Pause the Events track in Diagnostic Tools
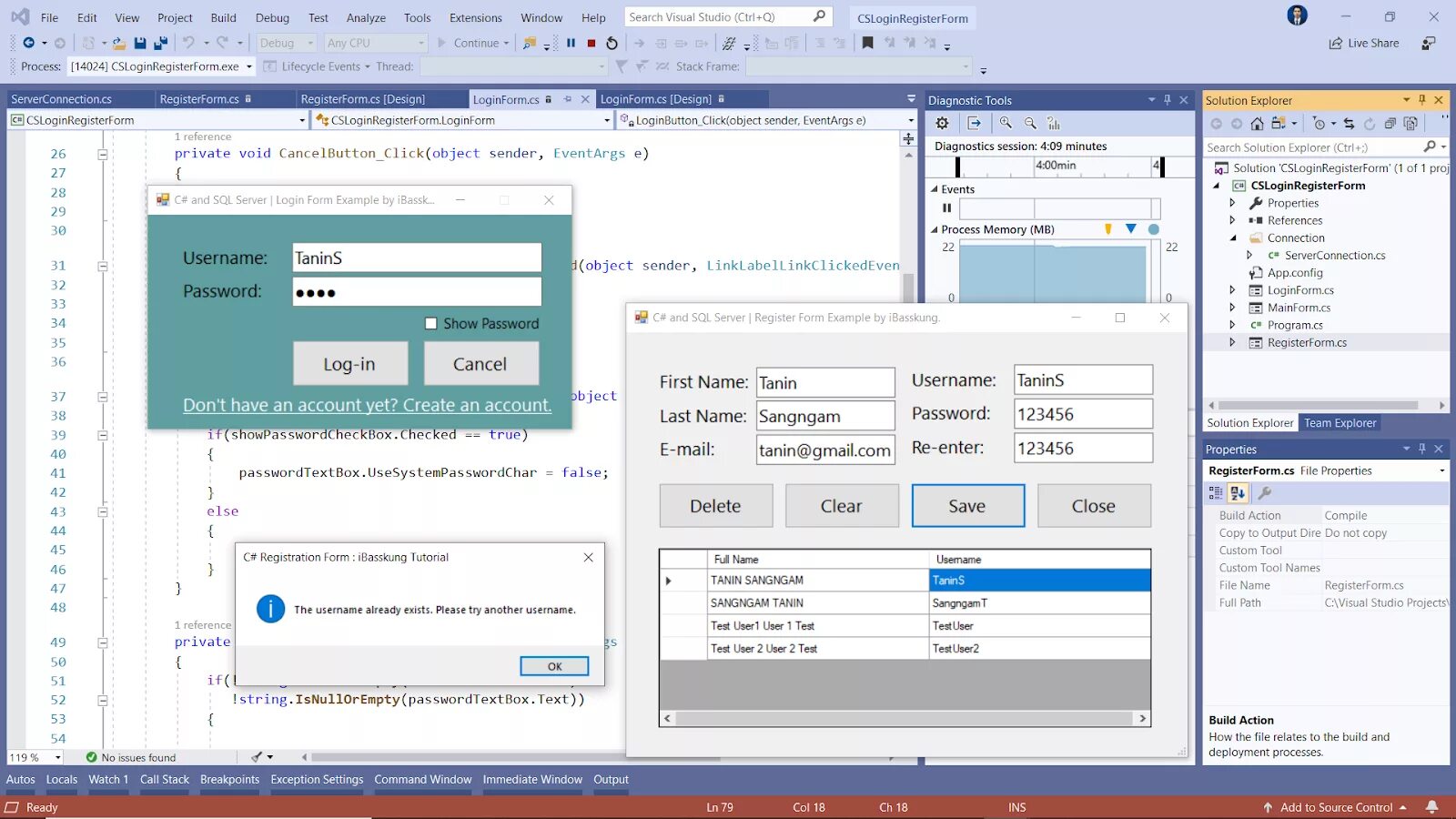1456x819 pixels. pos(946,207)
